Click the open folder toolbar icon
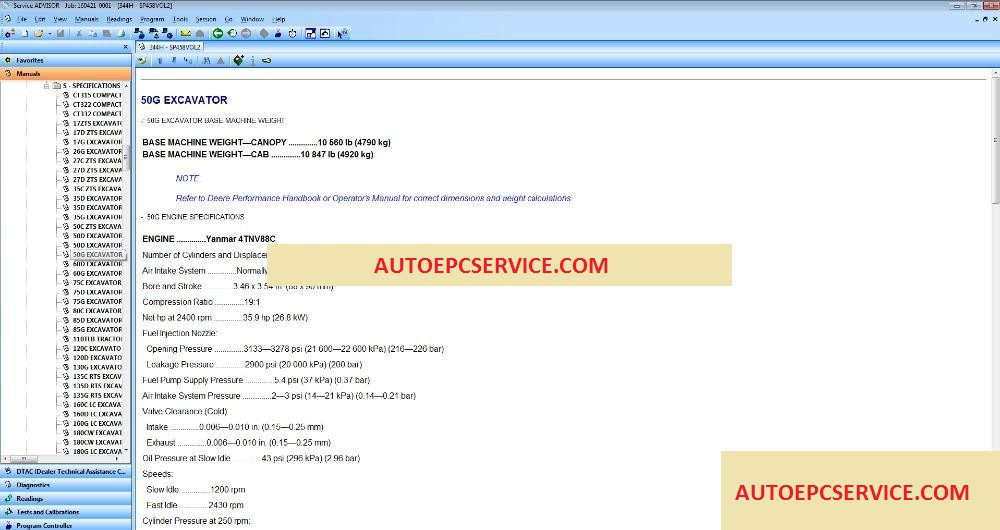Image resolution: width=1000 pixels, height=530 pixels. [x=38, y=34]
